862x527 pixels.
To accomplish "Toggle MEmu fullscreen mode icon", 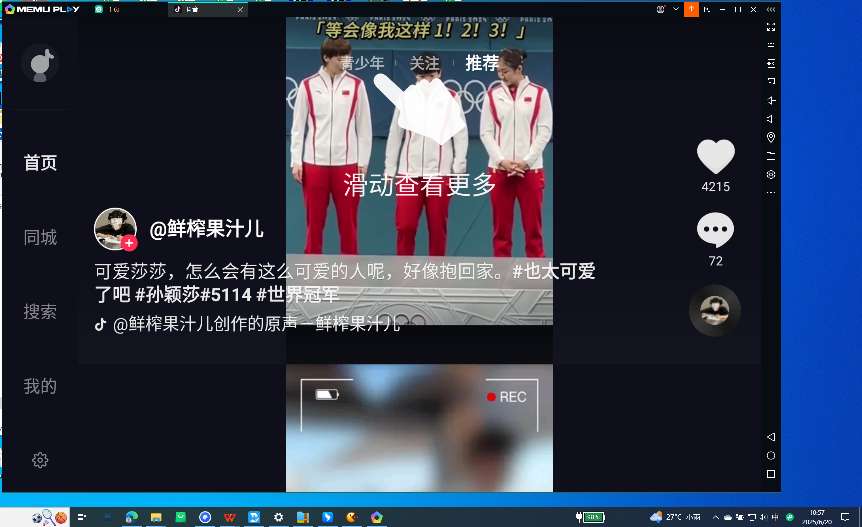I will (771, 27).
